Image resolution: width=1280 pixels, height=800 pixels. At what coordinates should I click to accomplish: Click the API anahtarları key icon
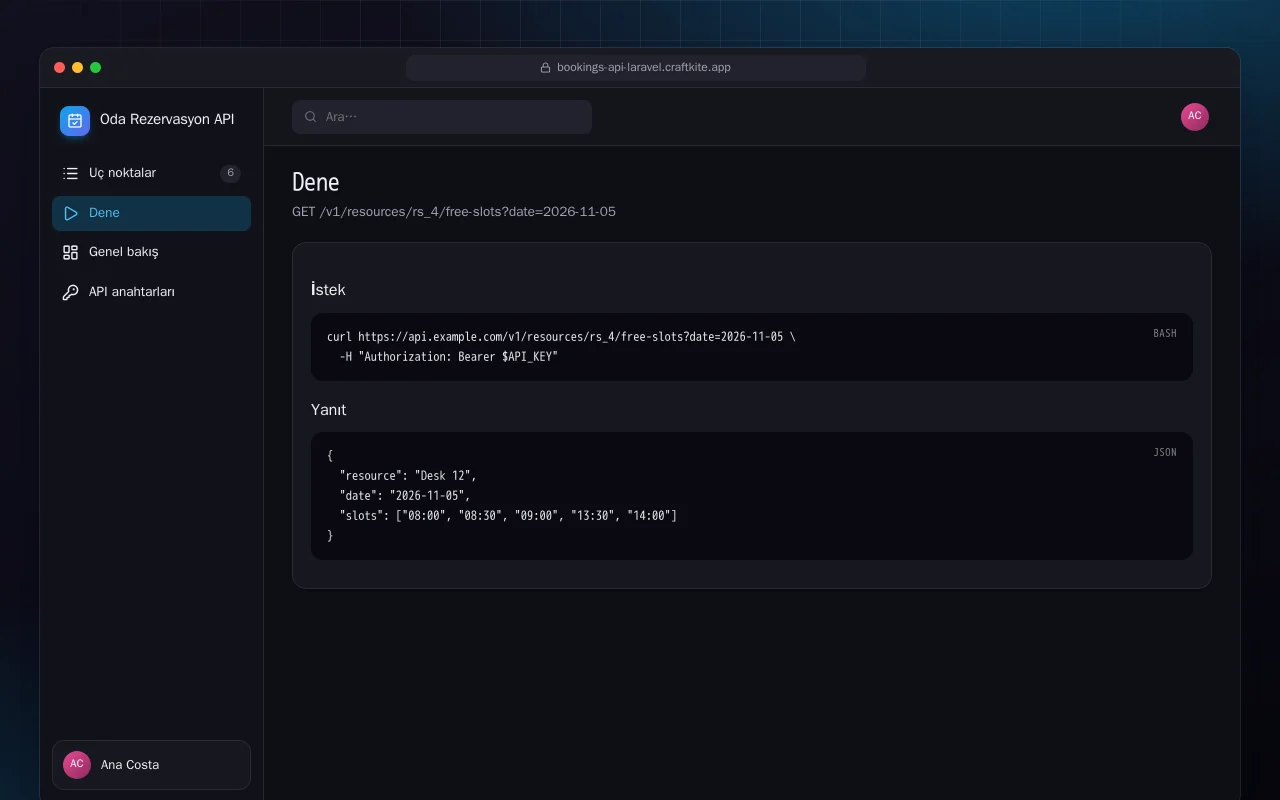70,292
